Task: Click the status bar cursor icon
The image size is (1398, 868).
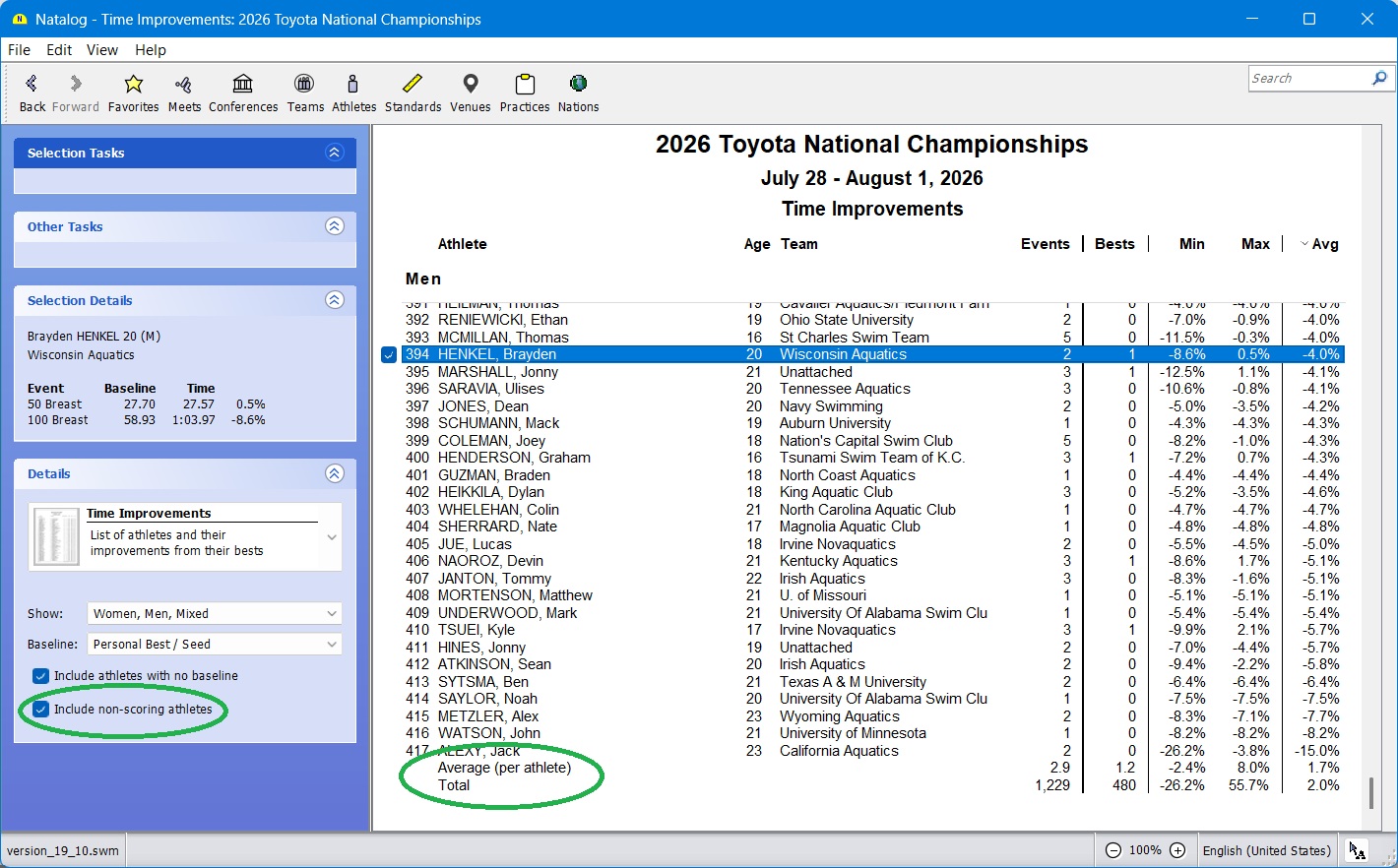Action: (1358, 850)
